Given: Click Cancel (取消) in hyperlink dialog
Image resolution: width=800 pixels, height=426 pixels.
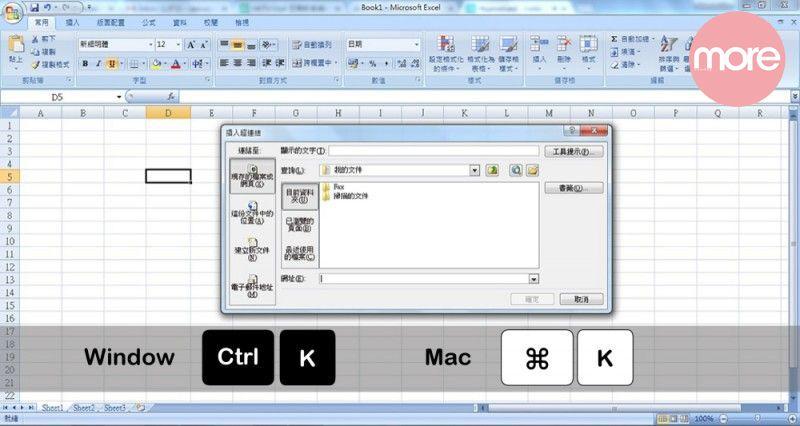Looking at the screenshot, I should tap(582, 299).
